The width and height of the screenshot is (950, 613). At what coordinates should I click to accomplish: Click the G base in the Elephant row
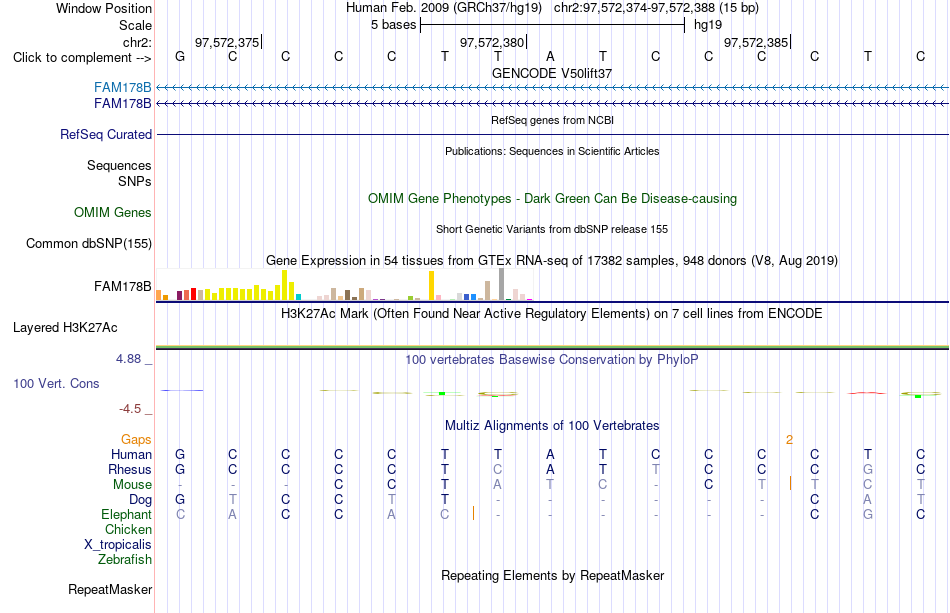868,514
